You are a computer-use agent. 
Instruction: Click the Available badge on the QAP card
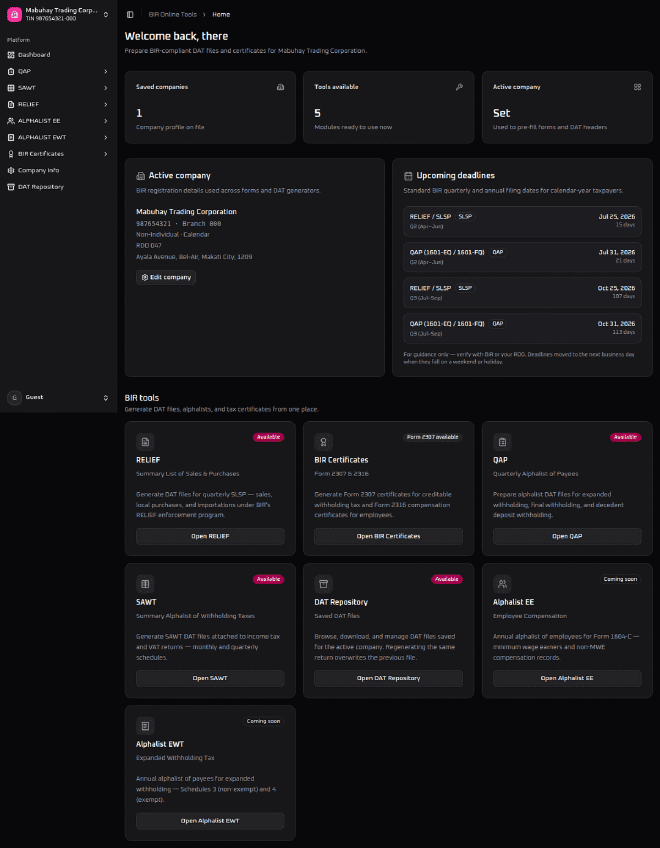point(626,437)
